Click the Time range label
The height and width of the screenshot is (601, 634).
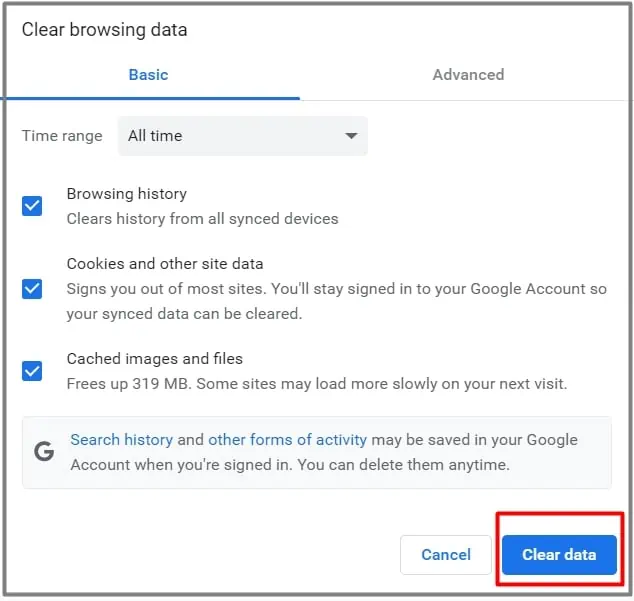click(x=62, y=136)
